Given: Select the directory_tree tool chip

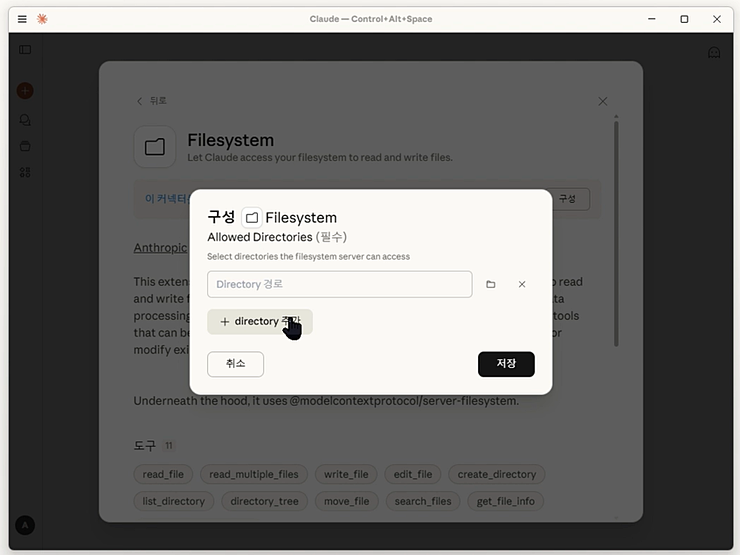Looking at the screenshot, I should [x=264, y=501].
